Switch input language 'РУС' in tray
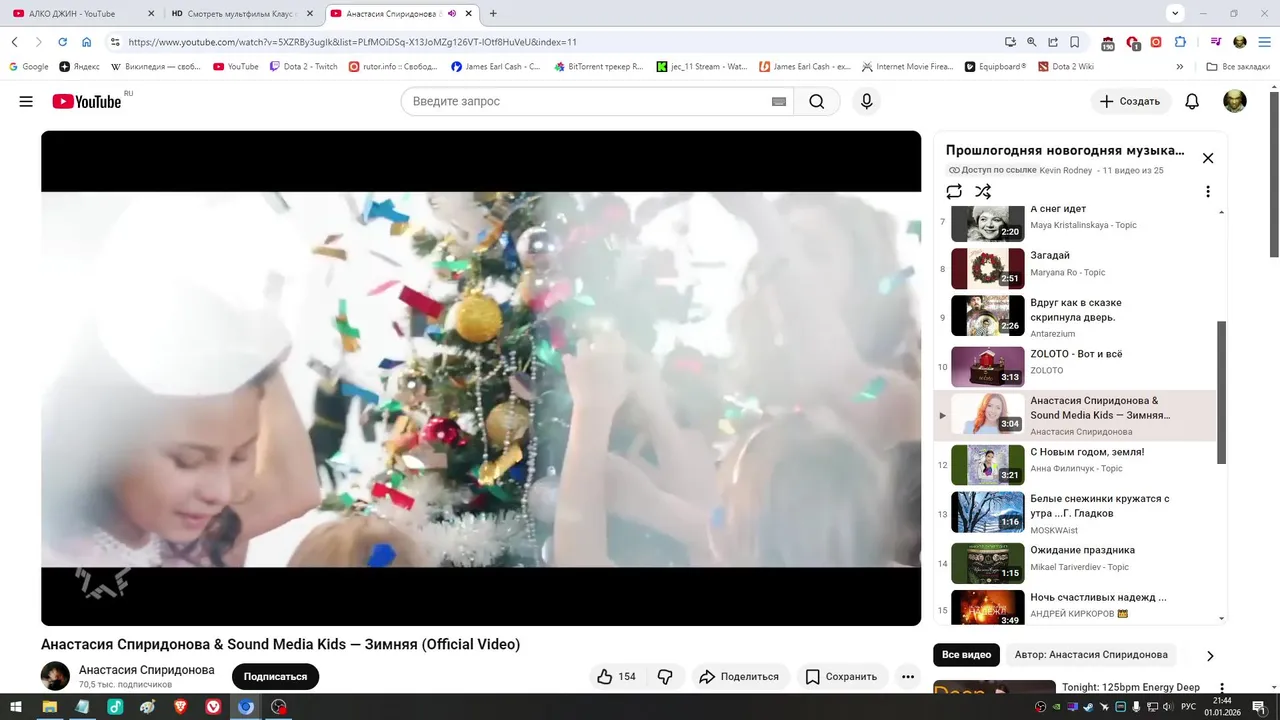Viewport: 1280px width, 720px height. pyautogui.click(x=1188, y=707)
